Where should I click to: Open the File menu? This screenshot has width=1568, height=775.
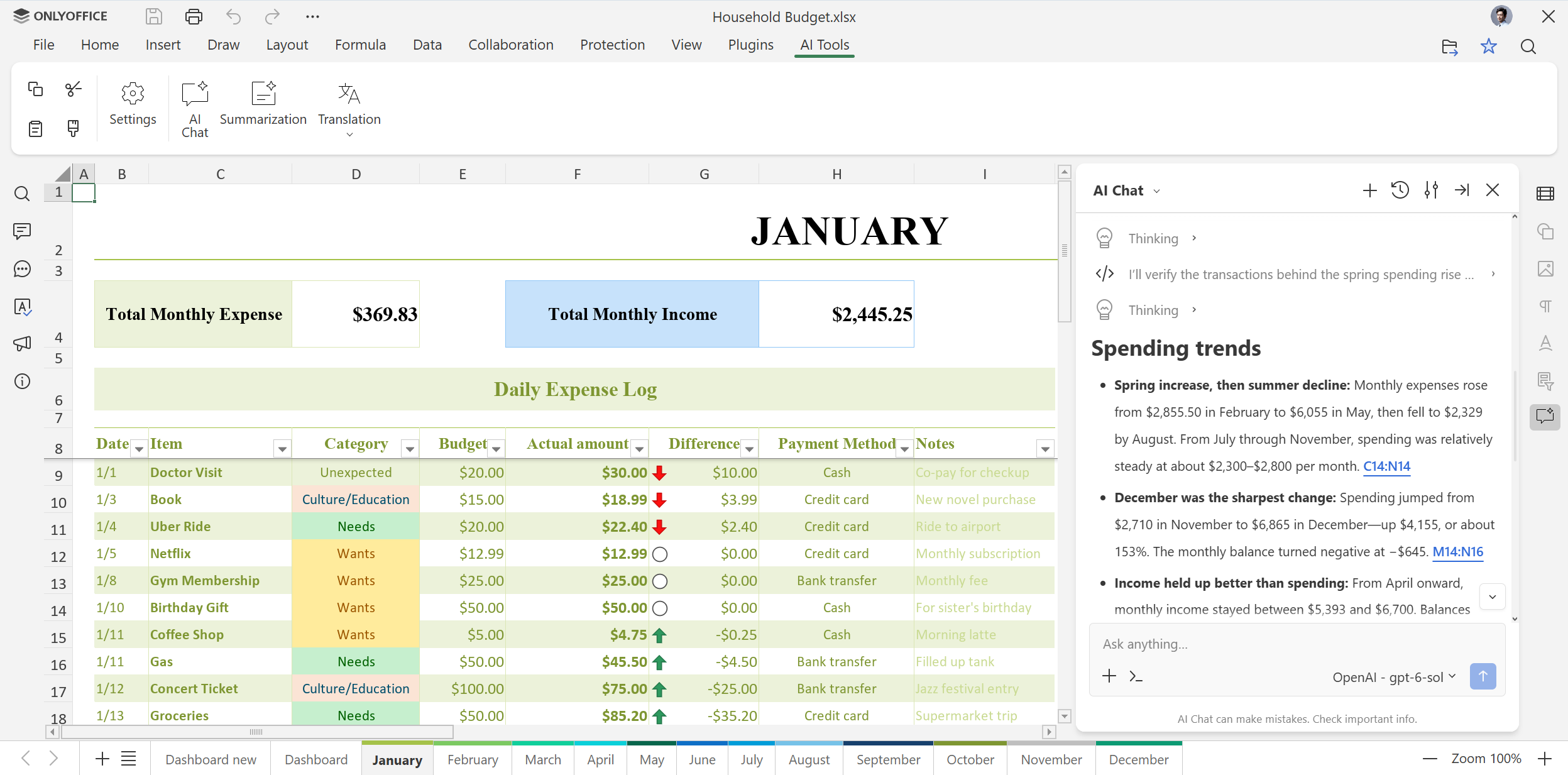coord(43,45)
